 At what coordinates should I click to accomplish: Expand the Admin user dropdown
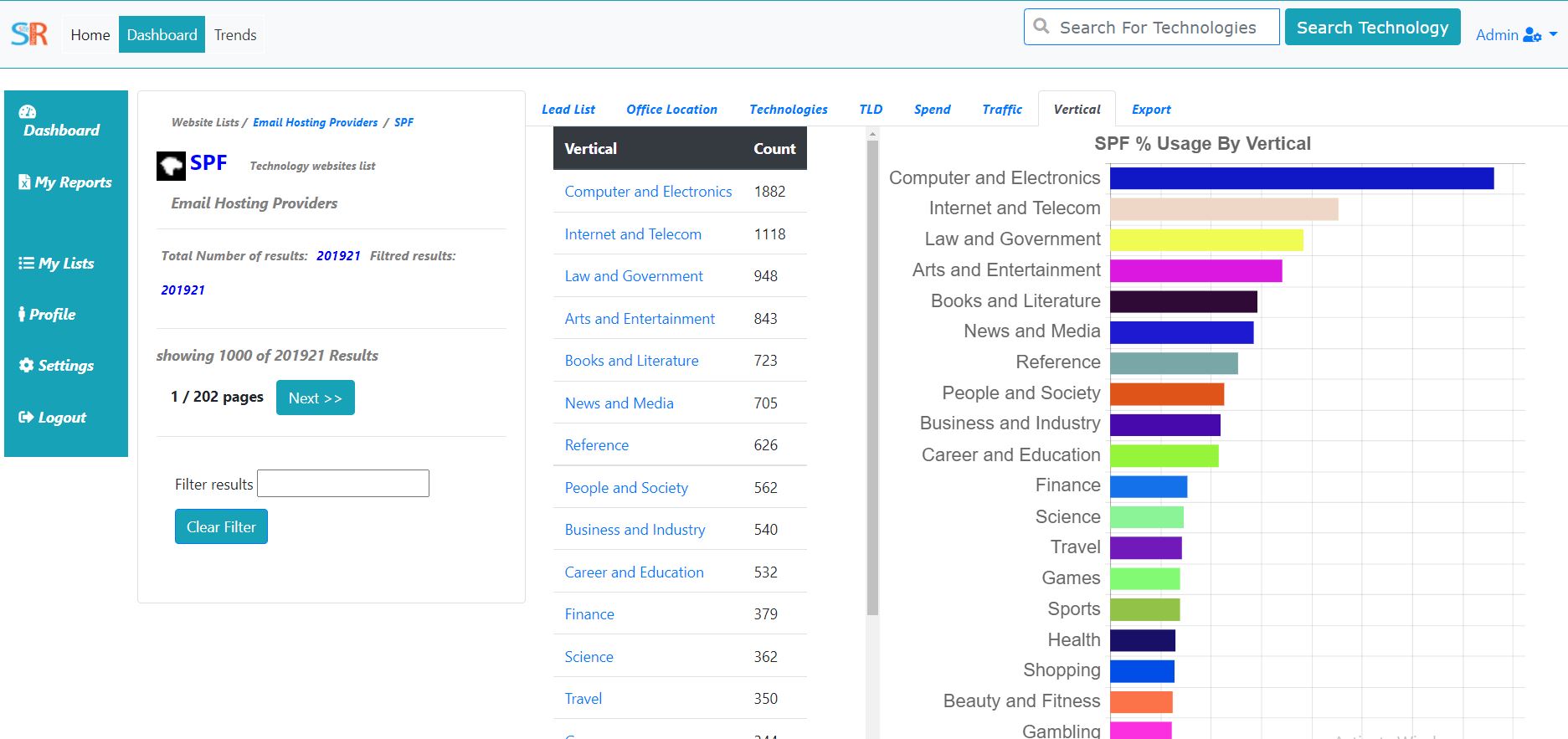tap(1516, 34)
